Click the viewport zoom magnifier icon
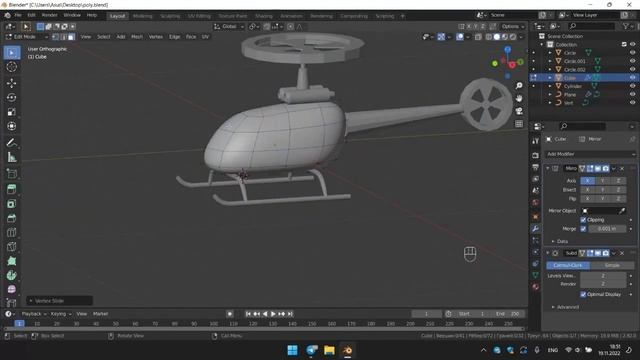Screen dimensions: 640x360 coord(519,86)
